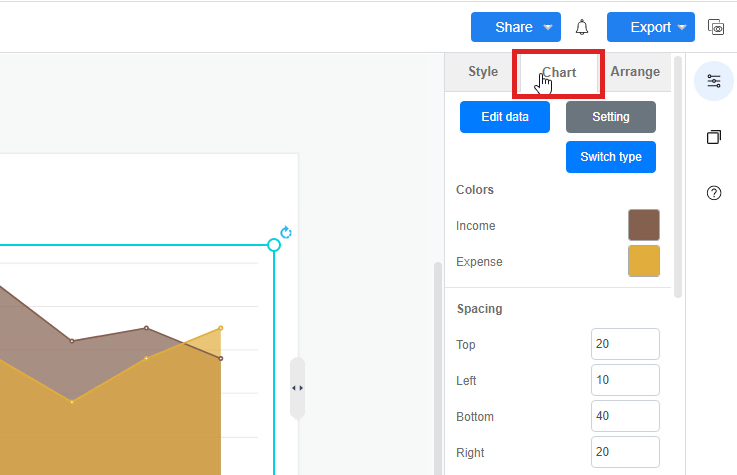Open the Arrange tab
This screenshot has height=475, width=737.
tap(635, 72)
